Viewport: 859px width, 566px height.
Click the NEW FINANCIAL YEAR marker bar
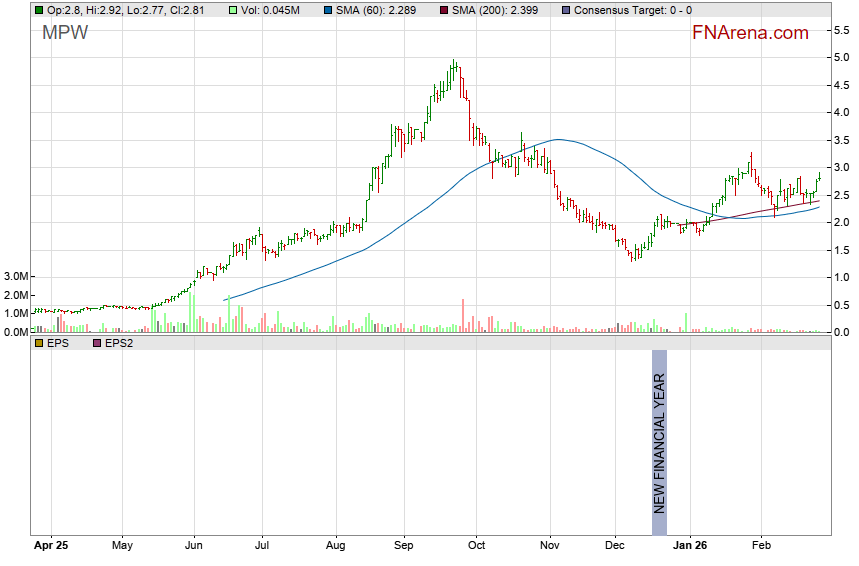click(659, 432)
